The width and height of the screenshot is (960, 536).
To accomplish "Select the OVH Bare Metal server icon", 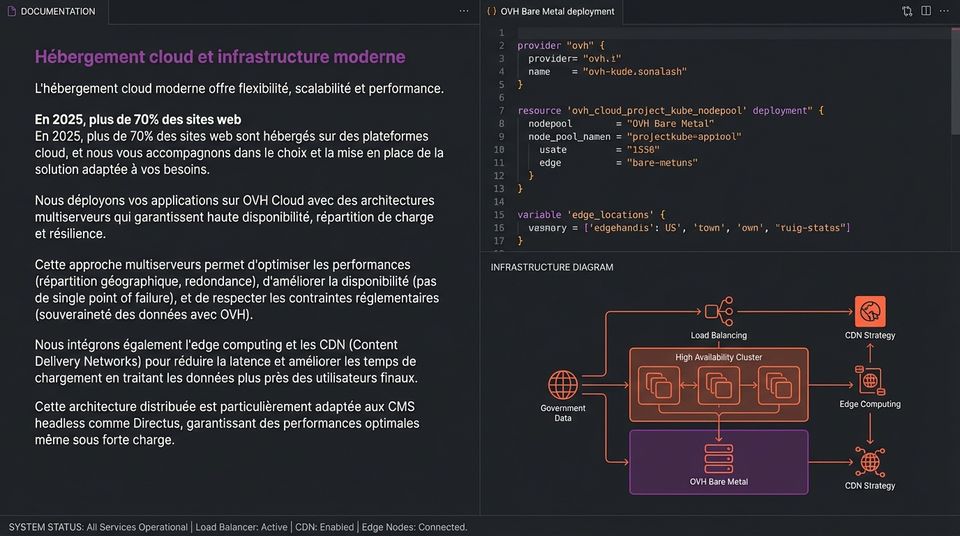I will pos(719,459).
